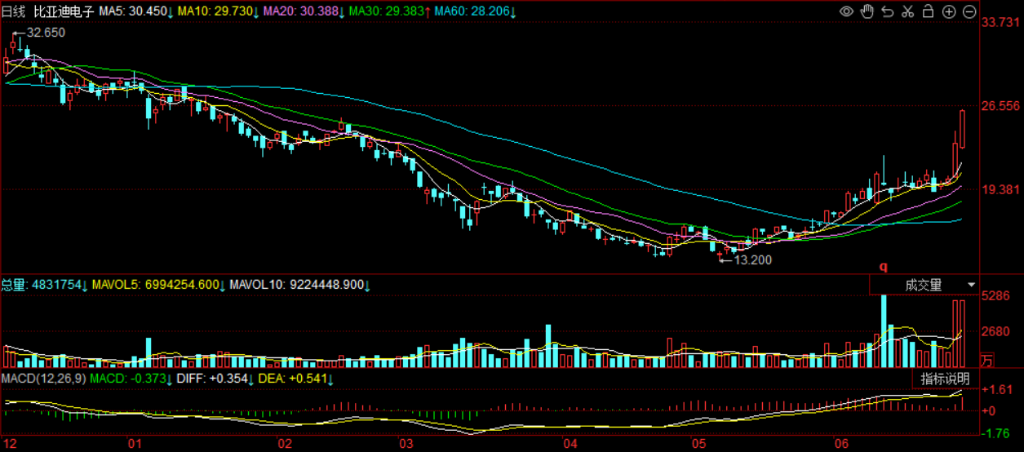Select the MA5 moving average label
This screenshot has width=1024, height=452.
pyautogui.click(x=150, y=10)
